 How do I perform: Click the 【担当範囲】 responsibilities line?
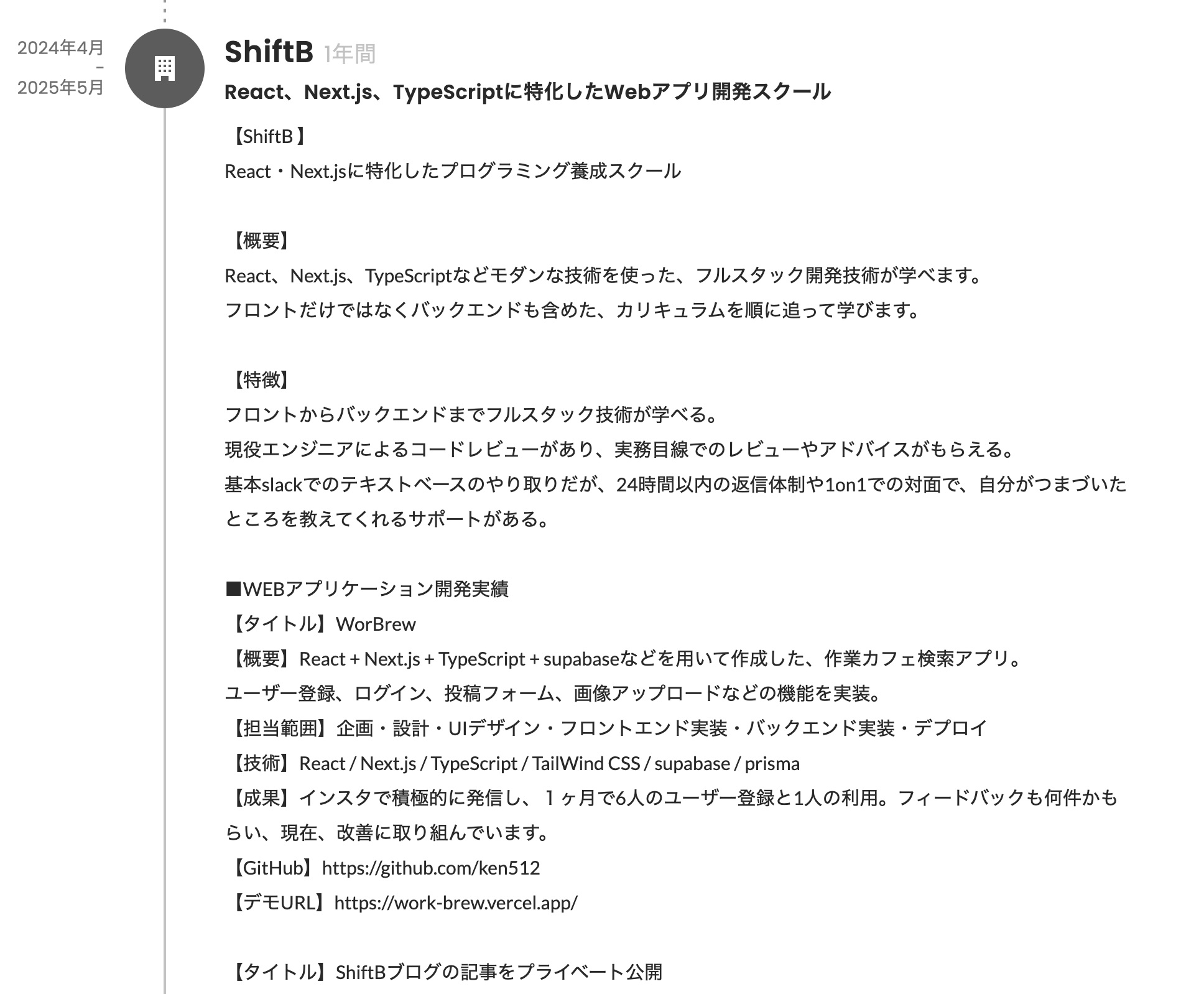[x=606, y=728]
